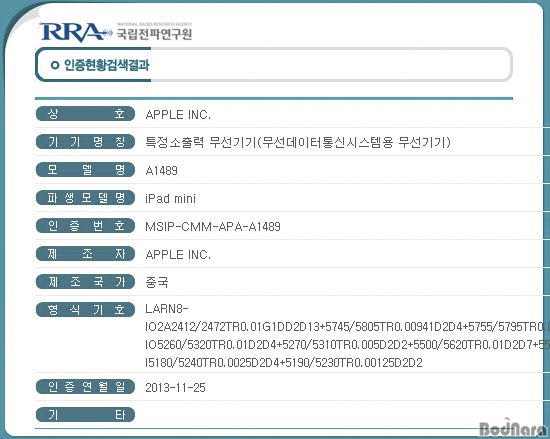Click the country value 중국
Screen dimensions: 550x439
(157, 282)
